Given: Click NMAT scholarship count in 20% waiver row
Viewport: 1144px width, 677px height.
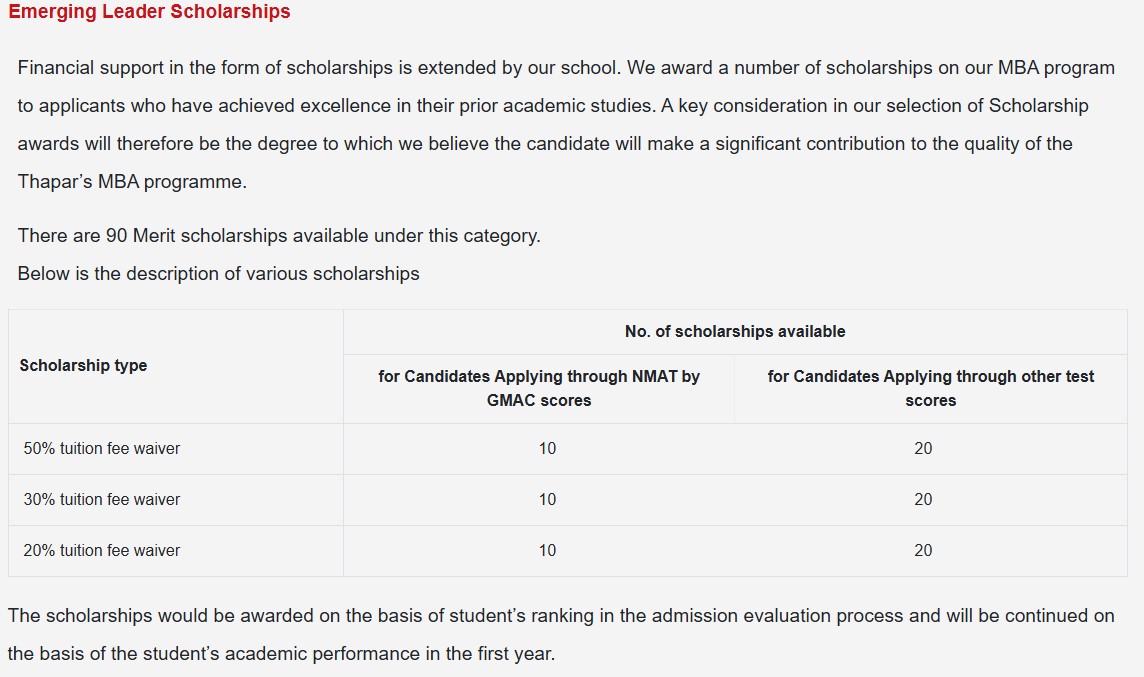Looking at the screenshot, I should (x=547, y=550).
